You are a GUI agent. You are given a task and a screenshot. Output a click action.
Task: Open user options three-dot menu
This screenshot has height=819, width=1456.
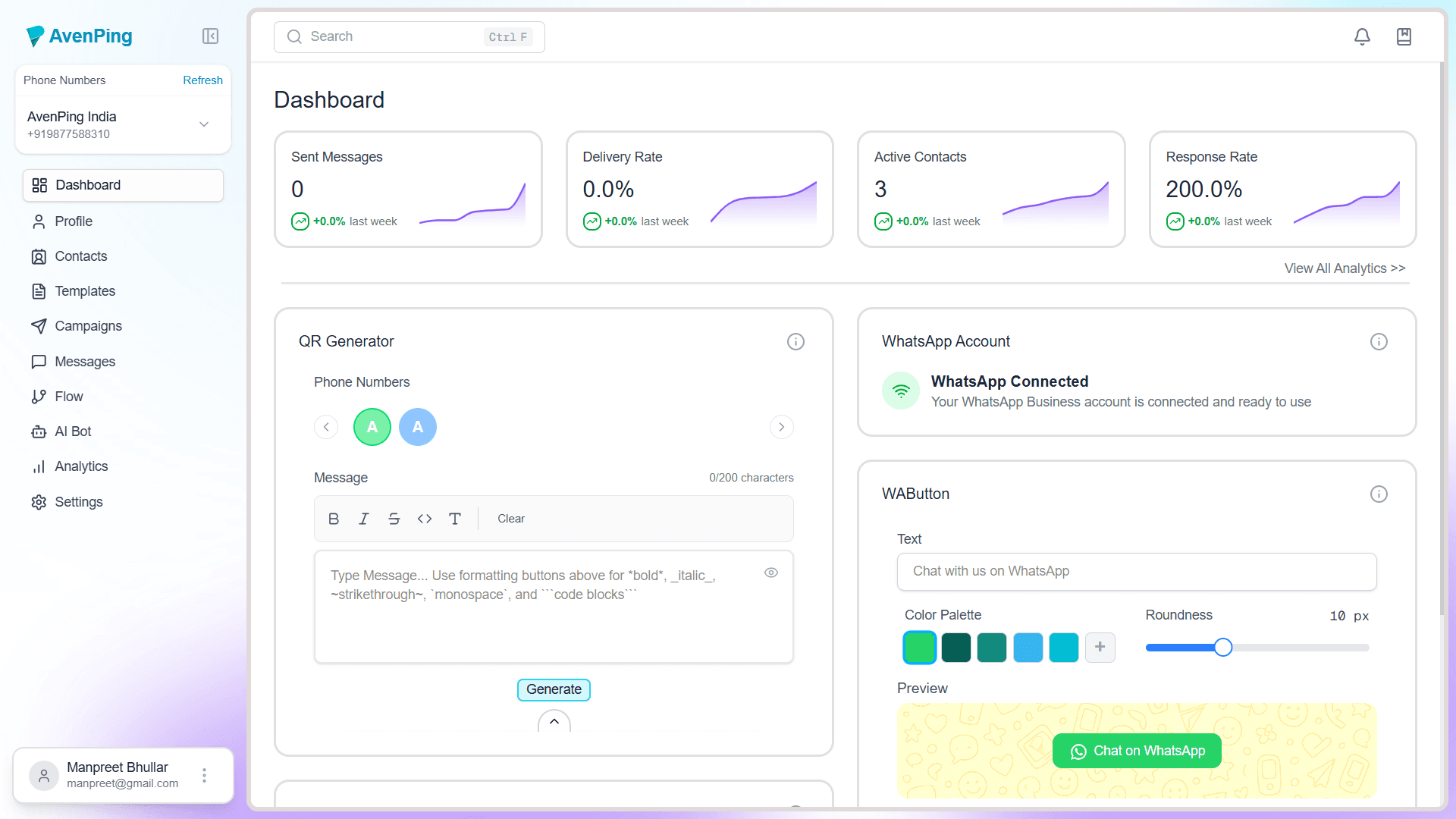point(204,775)
